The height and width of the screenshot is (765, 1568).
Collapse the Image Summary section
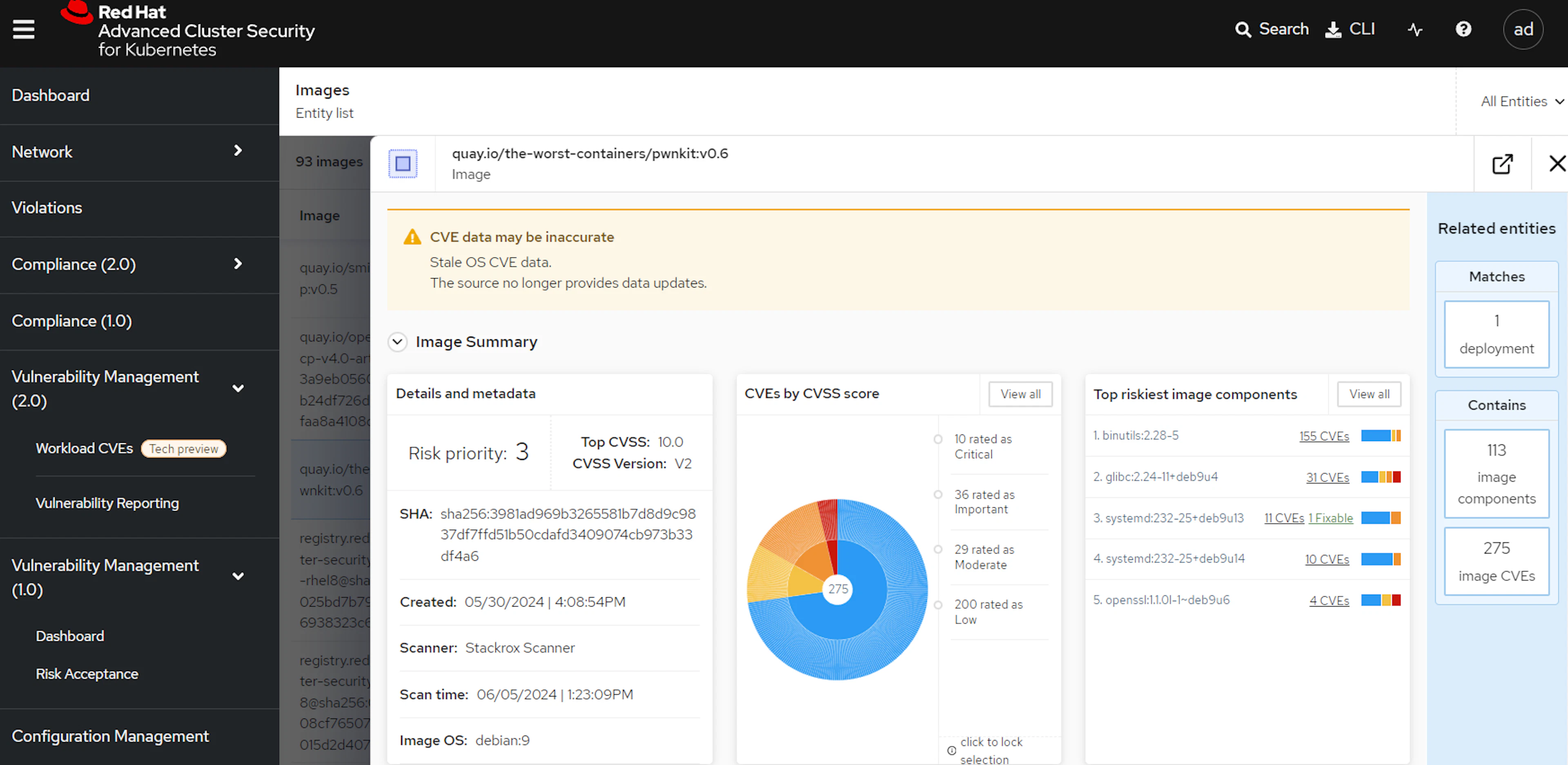pos(397,342)
